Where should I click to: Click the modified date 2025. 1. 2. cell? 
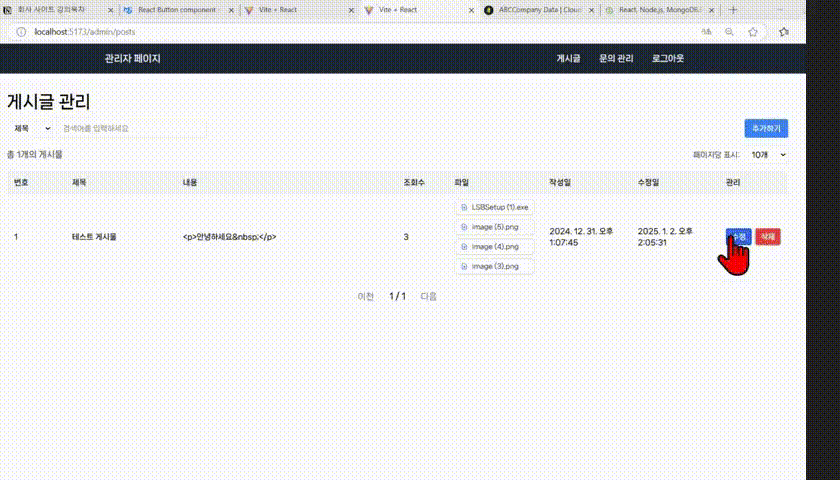coord(665,237)
